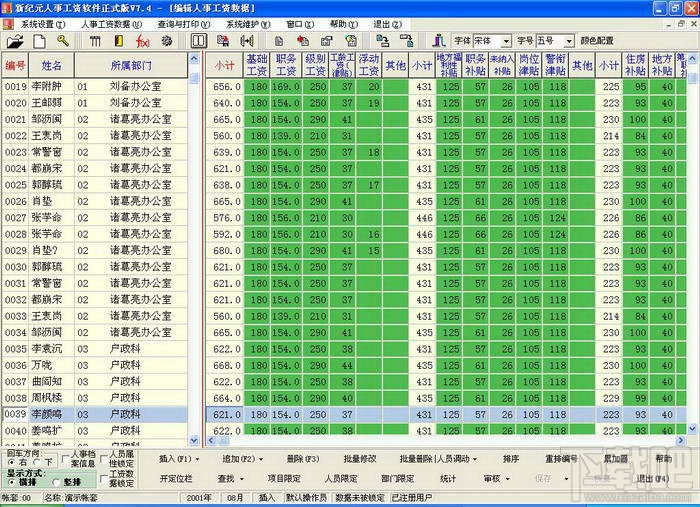Expand the 追加(F2) dropdown button
The height and width of the screenshot is (507, 700).
coord(261,459)
